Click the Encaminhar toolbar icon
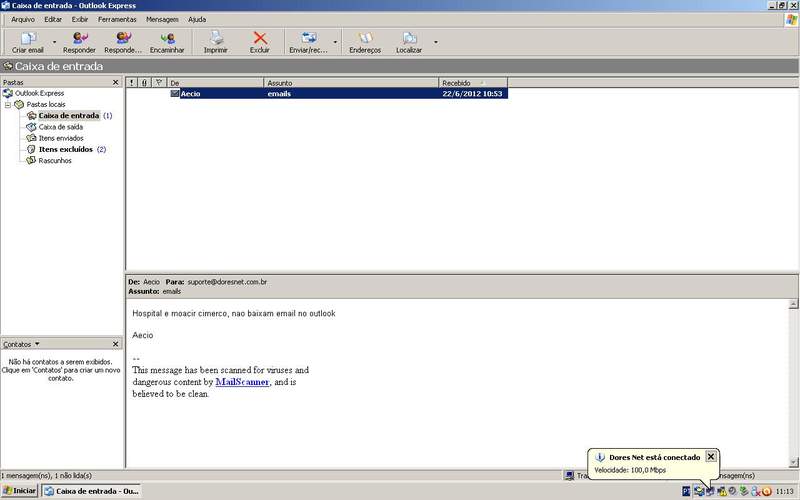 [167, 38]
